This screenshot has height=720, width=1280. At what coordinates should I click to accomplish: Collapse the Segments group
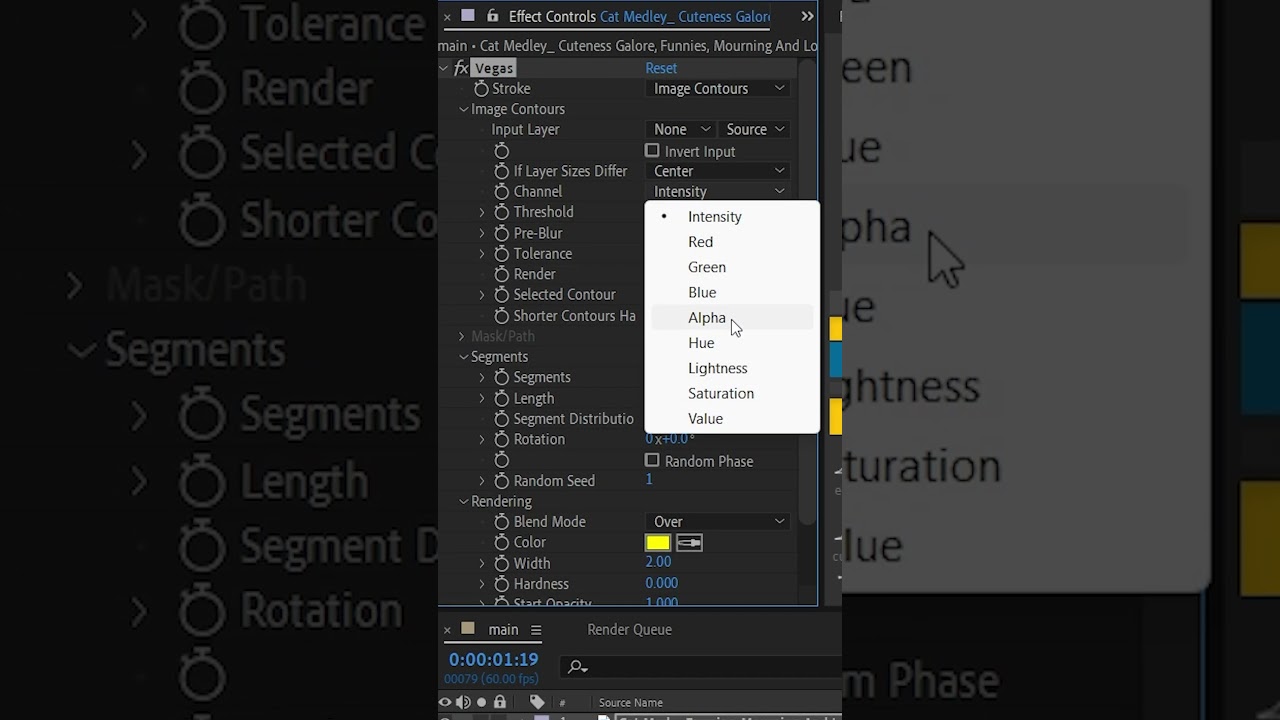coord(463,357)
